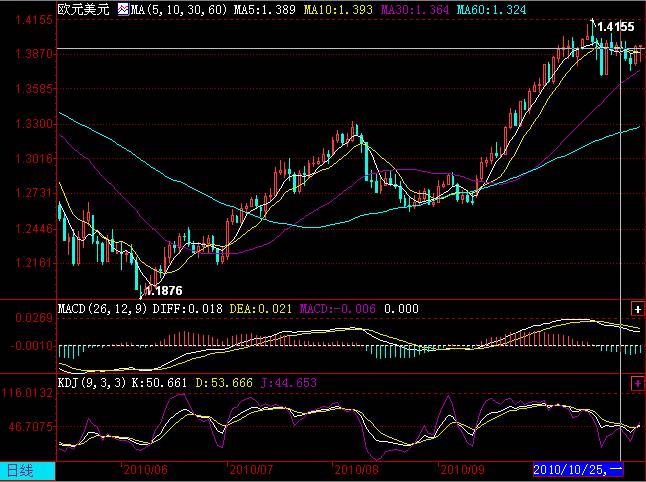Click the 1.4155 high price annotation
This screenshot has height=482, width=646.
[616, 27]
